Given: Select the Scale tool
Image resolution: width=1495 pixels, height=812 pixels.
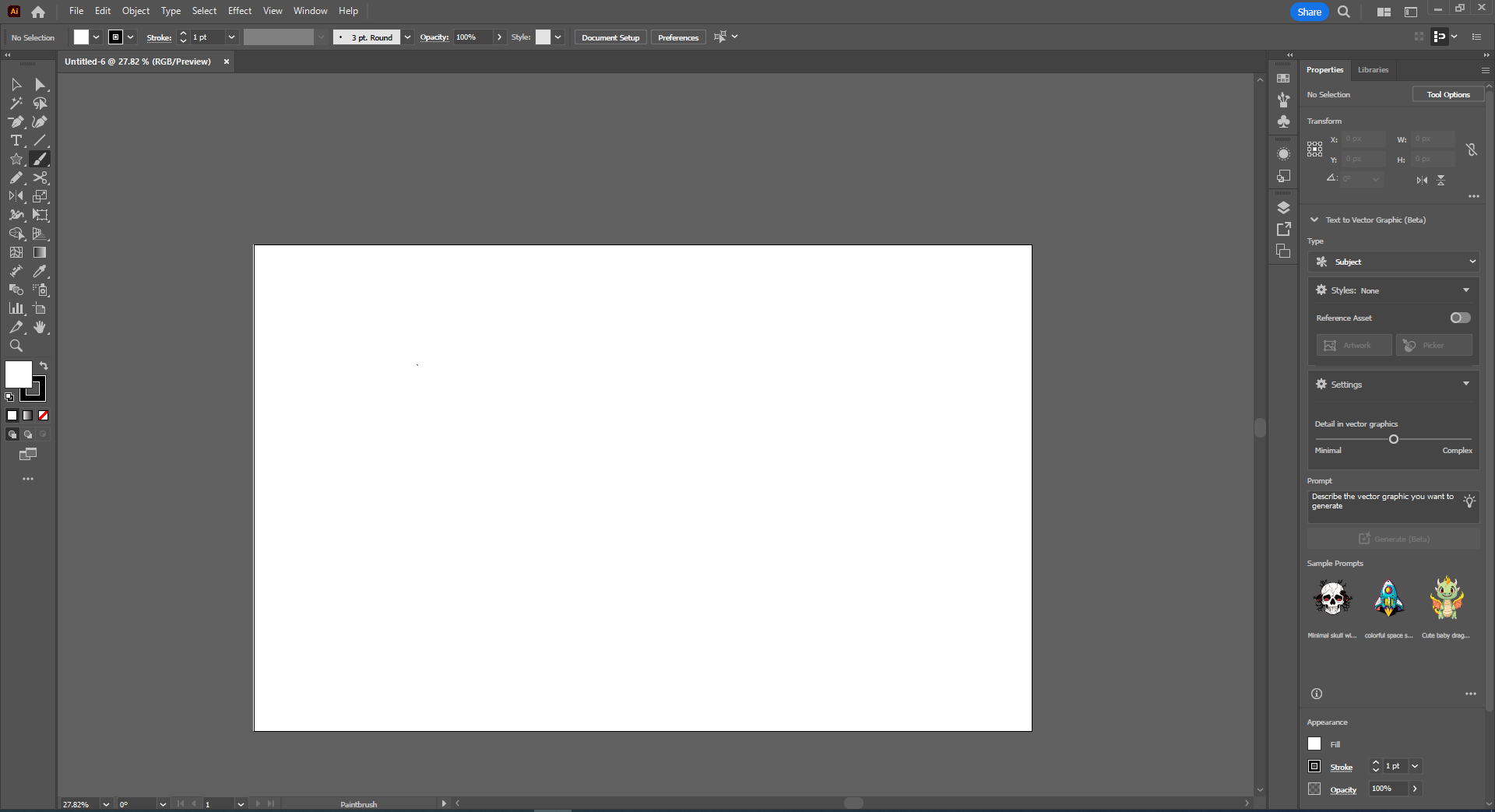Looking at the screenshot, I should pyautogui.click(x=40, y=196).
